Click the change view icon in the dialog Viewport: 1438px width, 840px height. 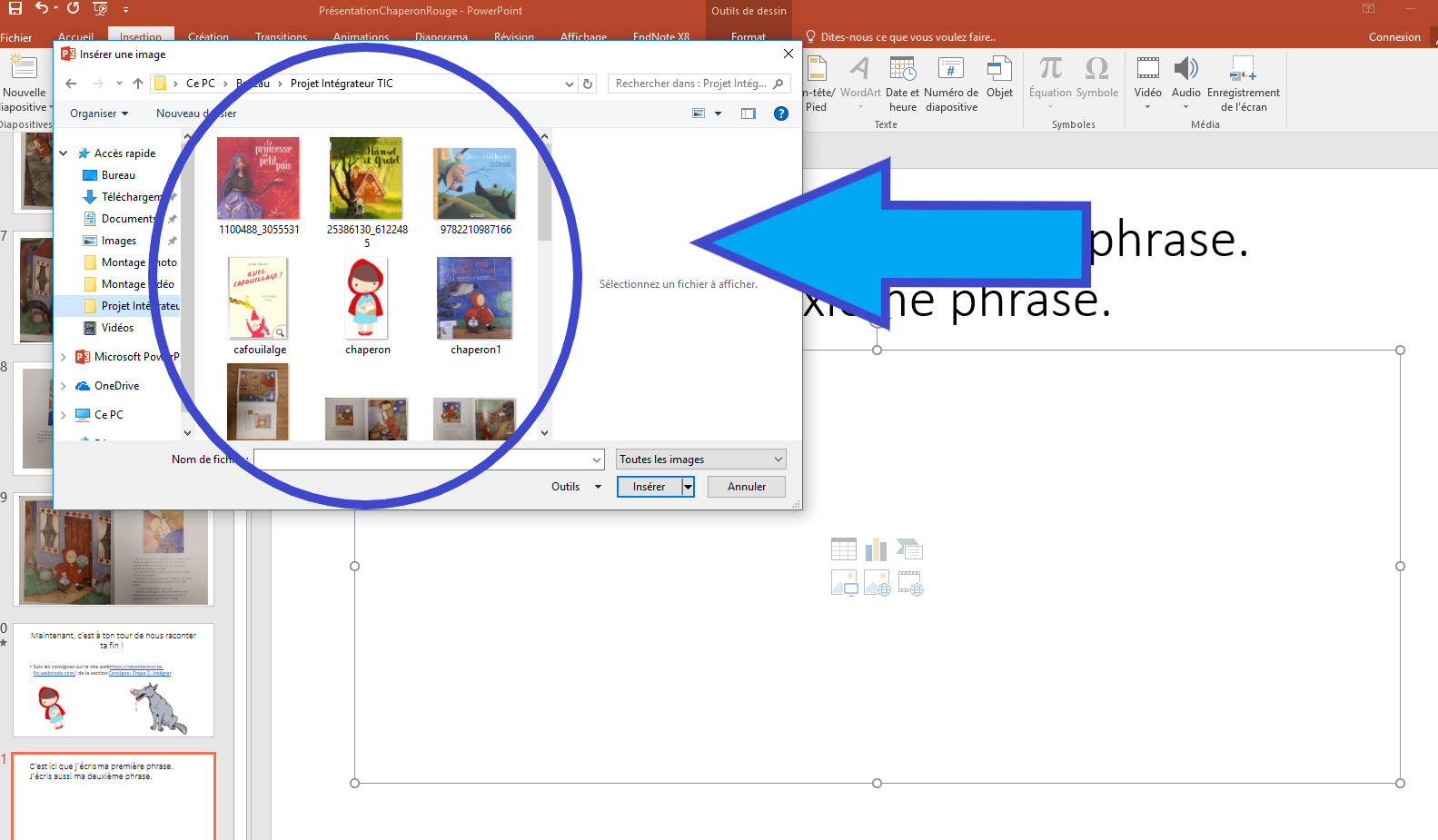coord(699,114)
